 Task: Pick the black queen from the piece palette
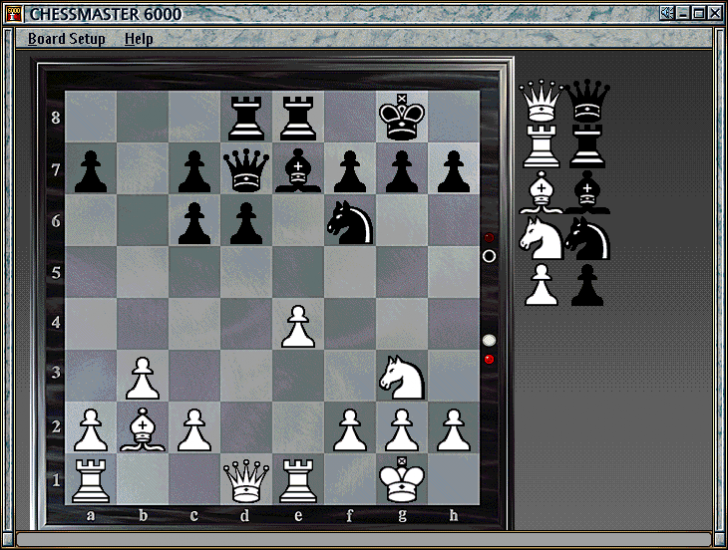(587, 101)
